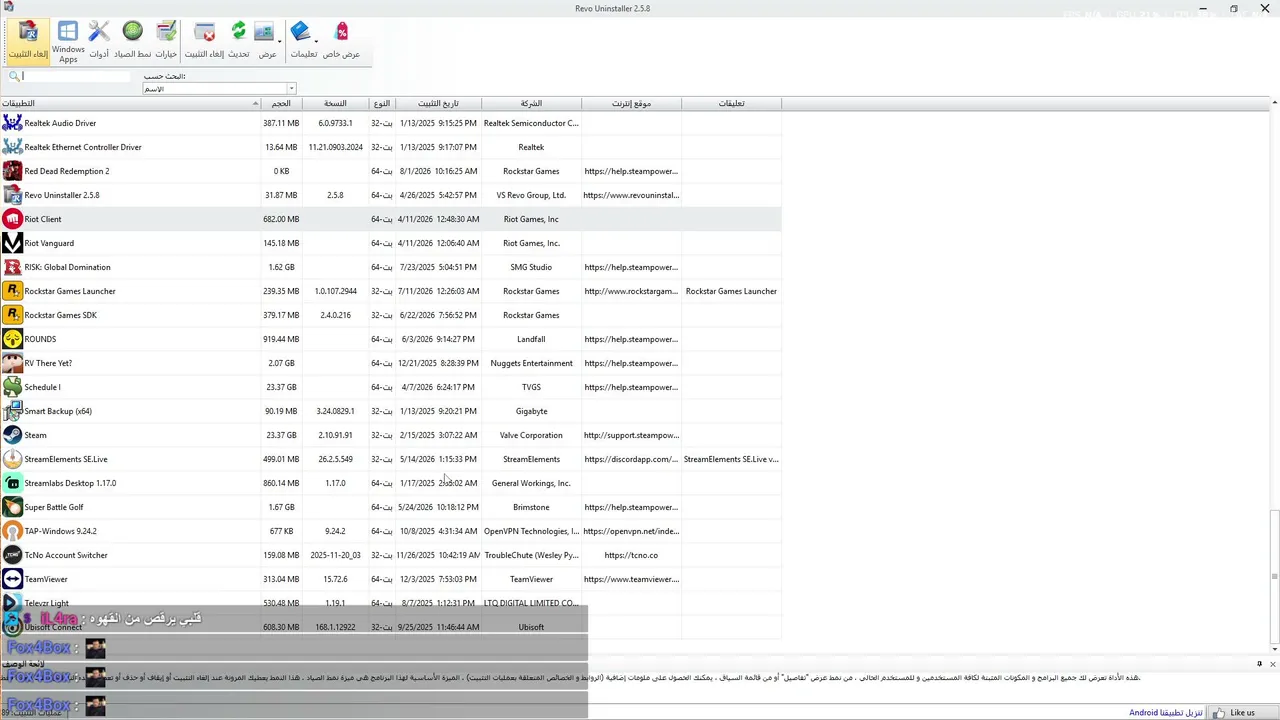This screenshot has width=1280, height=720.
Task: Open the special offer (عرض خاص) tag icon
Action: pyautogui.click(x=341, y=41)
